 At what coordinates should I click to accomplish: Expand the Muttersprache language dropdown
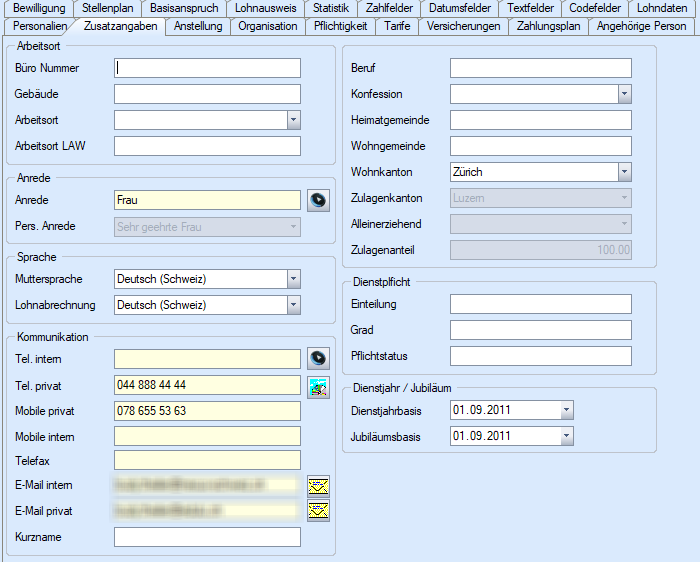coord(294,279)
